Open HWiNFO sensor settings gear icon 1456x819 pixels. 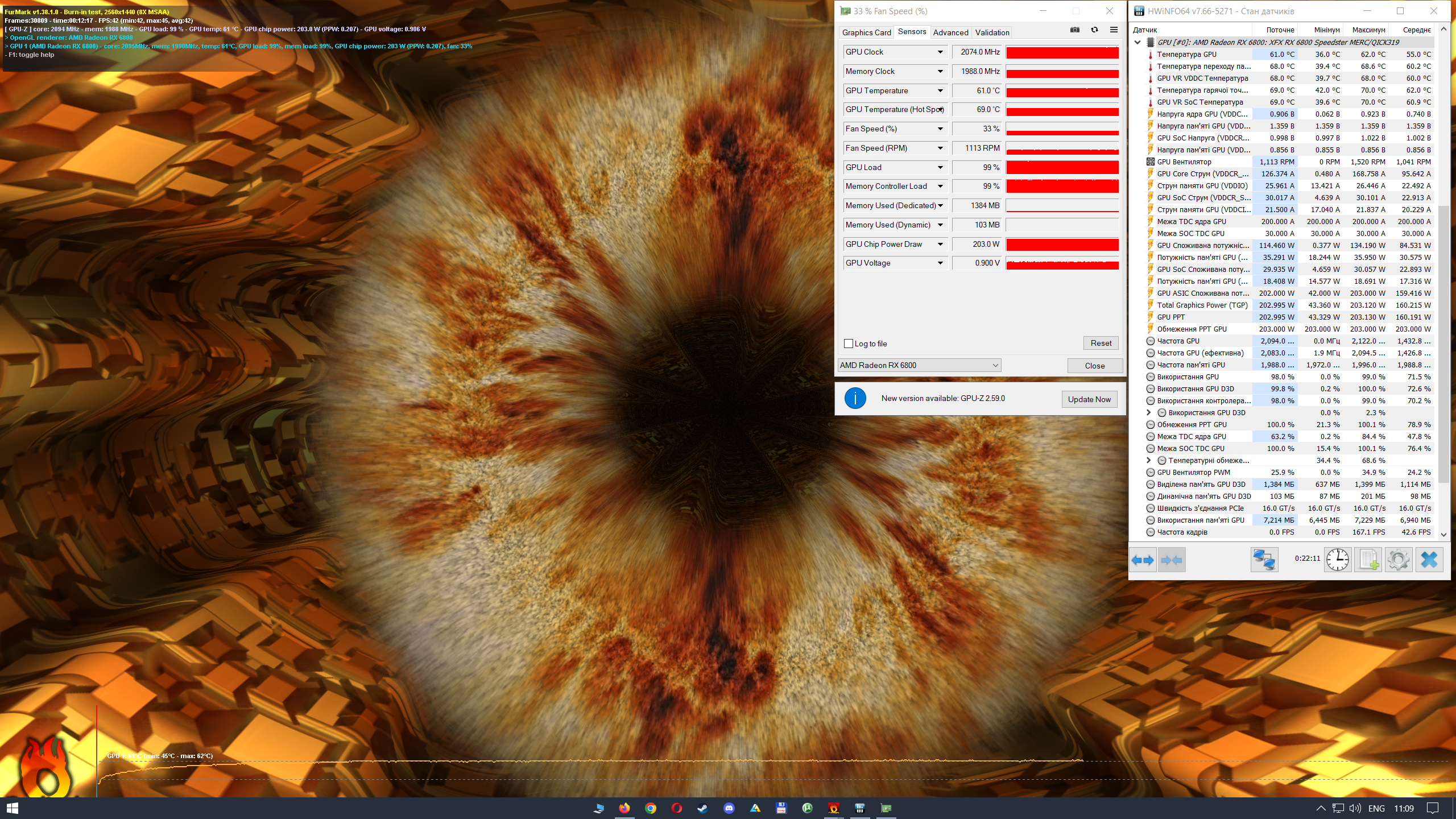pos(1399,560)
